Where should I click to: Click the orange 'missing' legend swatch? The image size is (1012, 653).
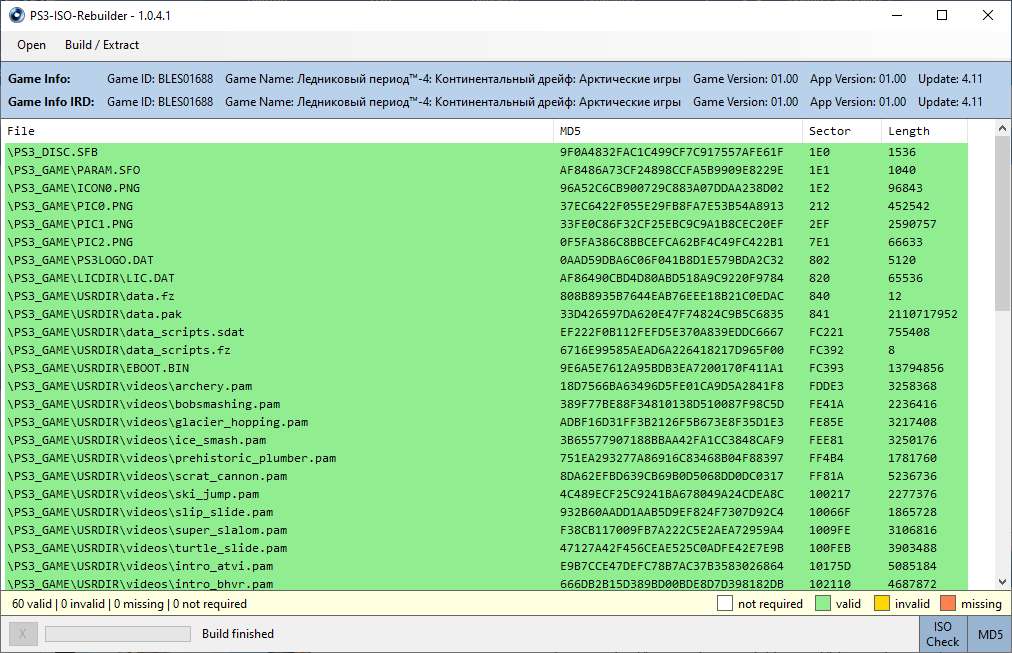tap(948, 604)
